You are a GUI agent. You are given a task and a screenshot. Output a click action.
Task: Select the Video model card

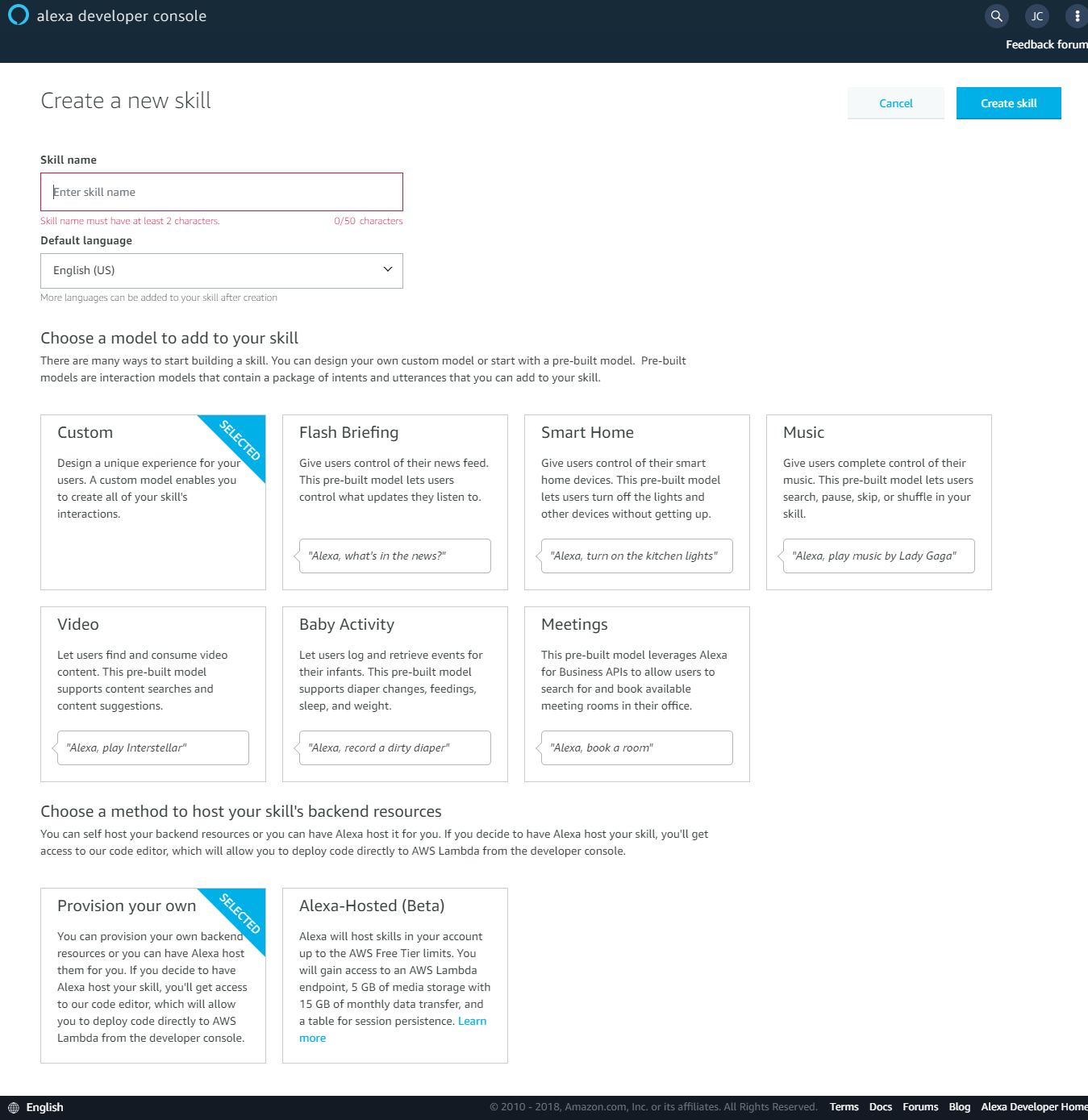click(153, 694)
